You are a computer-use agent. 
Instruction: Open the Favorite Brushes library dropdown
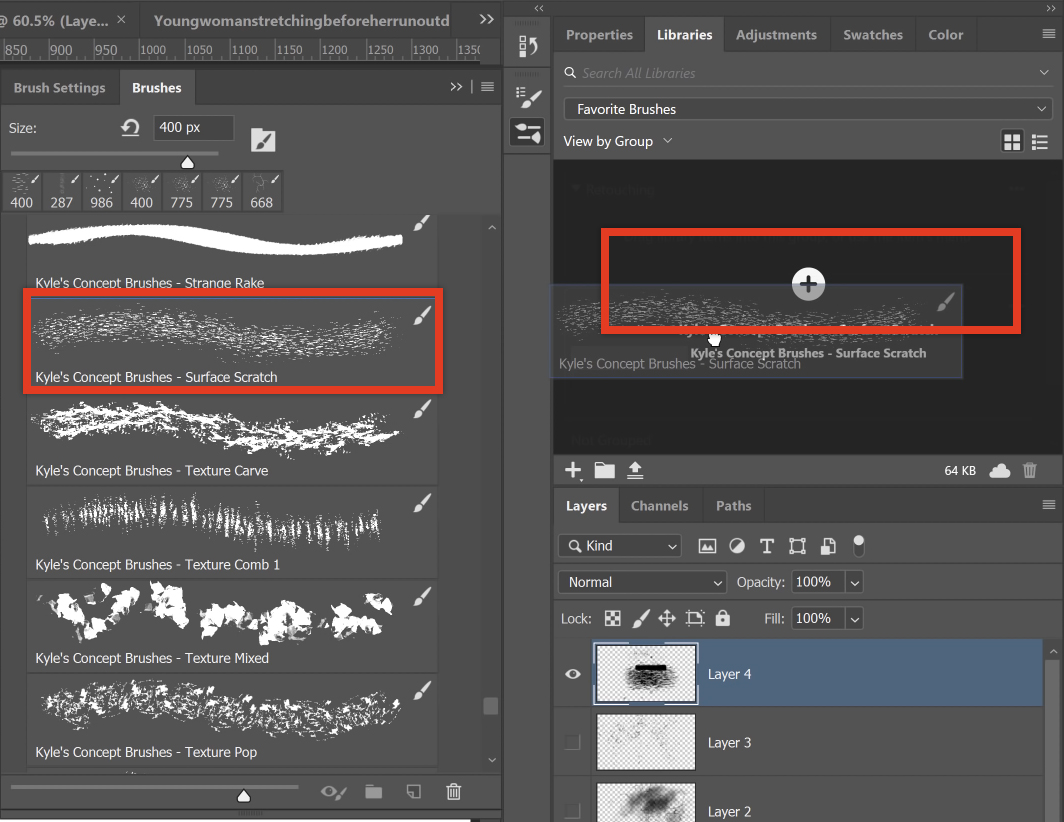pyautogui.click(x=807, y=109)
